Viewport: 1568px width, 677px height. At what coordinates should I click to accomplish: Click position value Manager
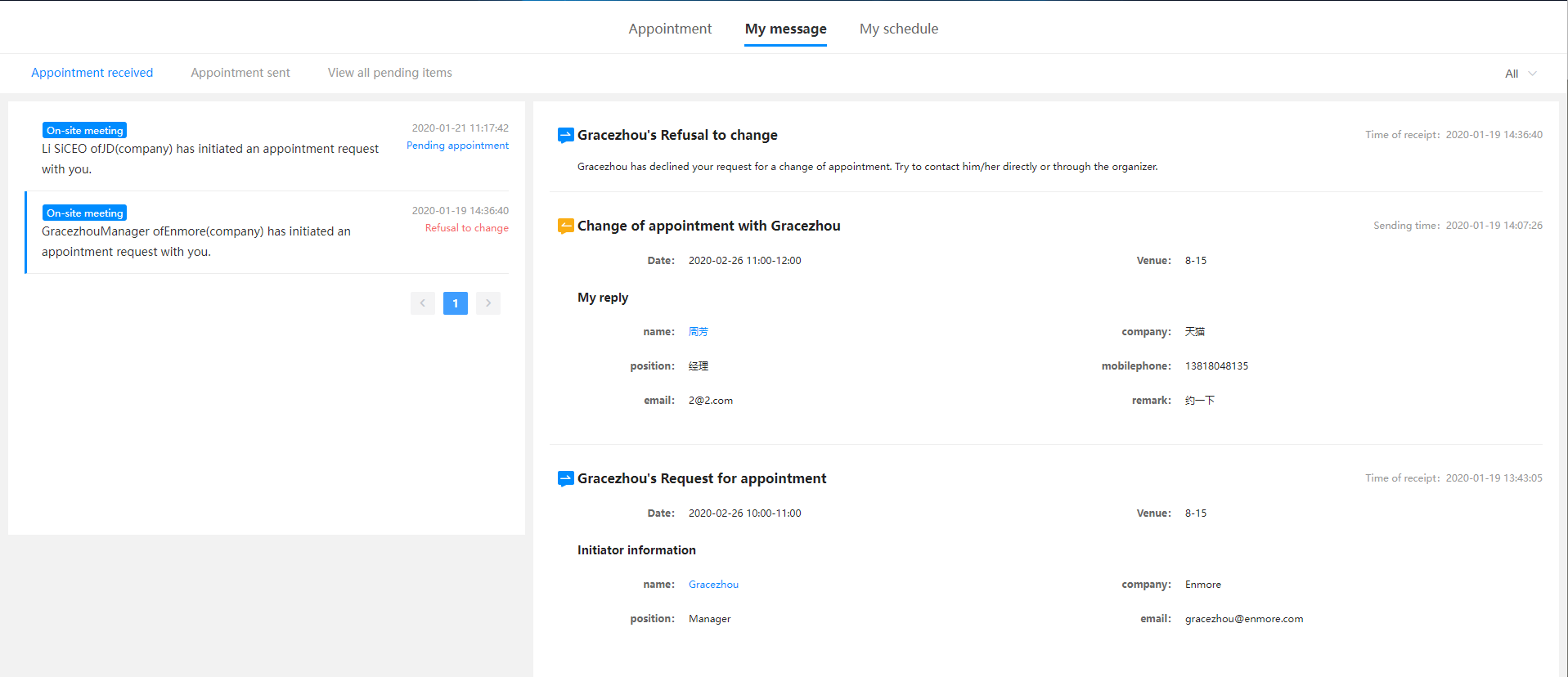tap(709, 619)
